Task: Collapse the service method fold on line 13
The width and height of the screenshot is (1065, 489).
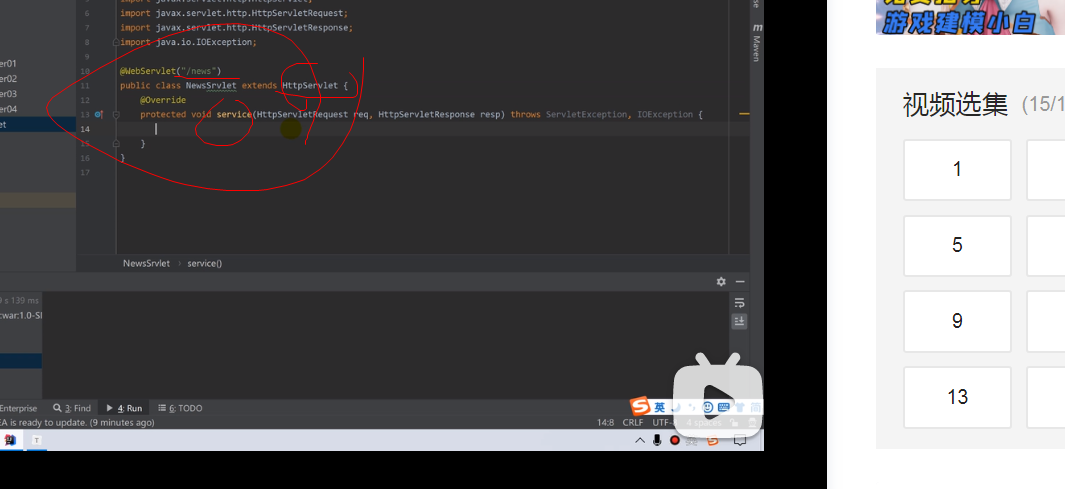Action: click(x=116, y=115)
